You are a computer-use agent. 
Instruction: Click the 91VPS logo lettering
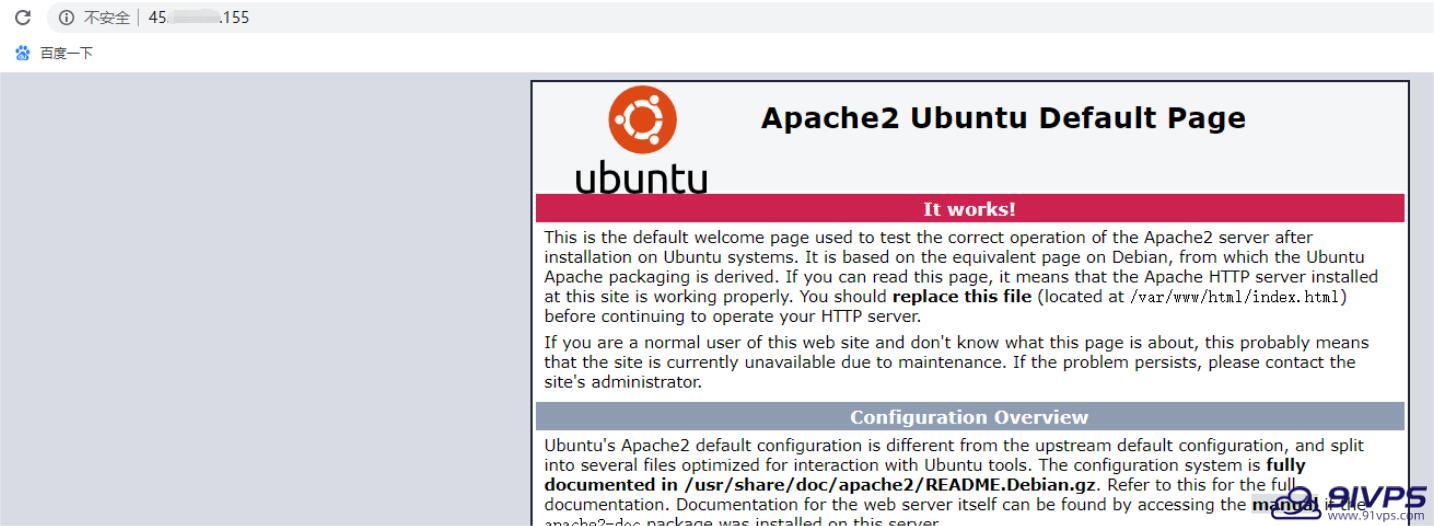click(1377, 496)
